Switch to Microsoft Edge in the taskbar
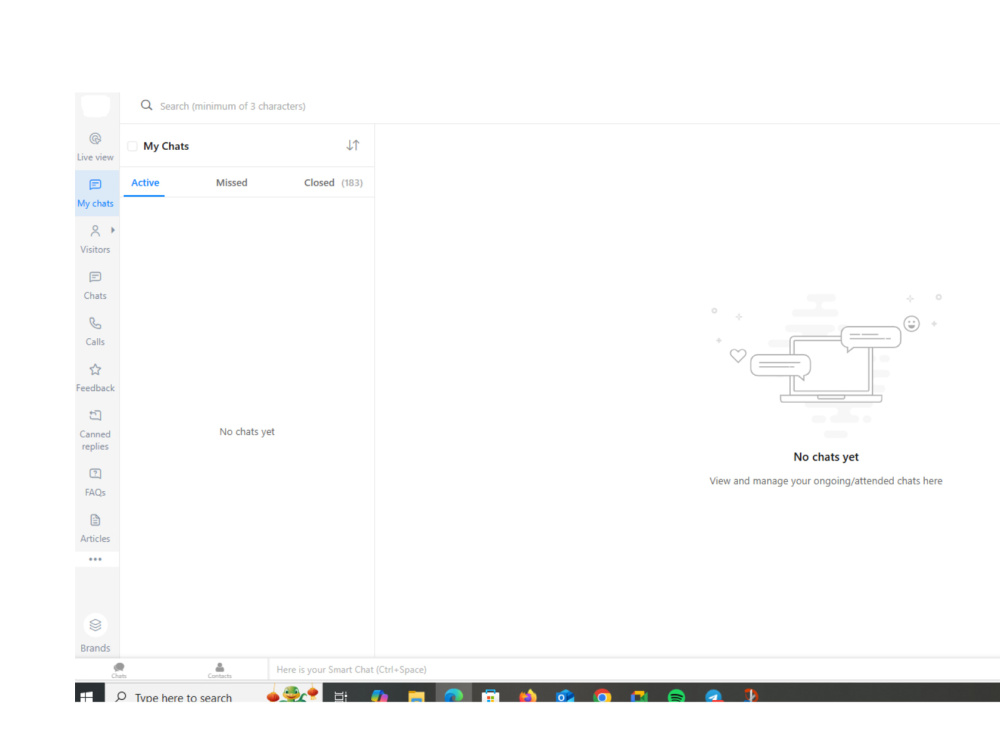The image size is (1000, 750). point(453,695)
